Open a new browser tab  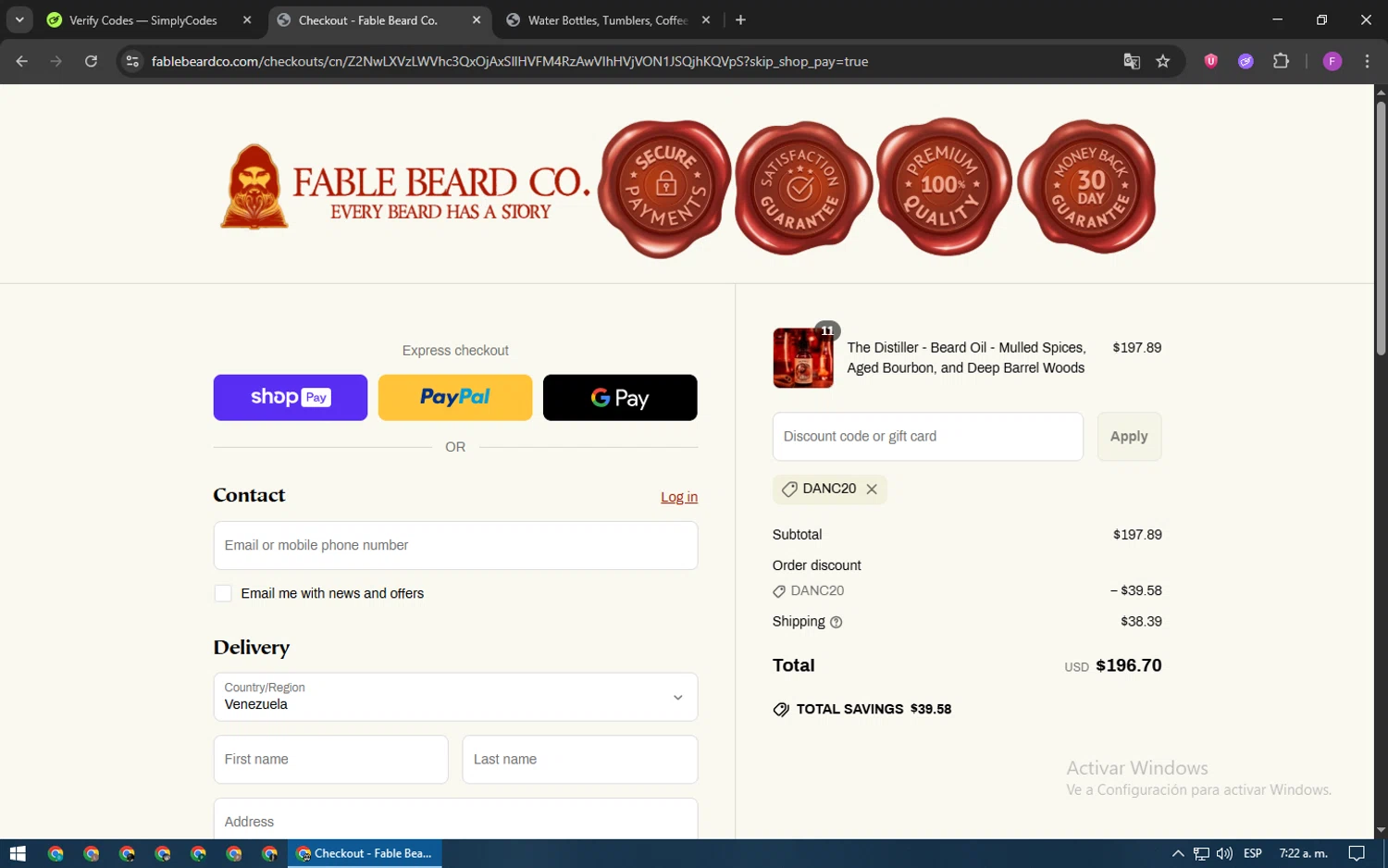[740, 19]
